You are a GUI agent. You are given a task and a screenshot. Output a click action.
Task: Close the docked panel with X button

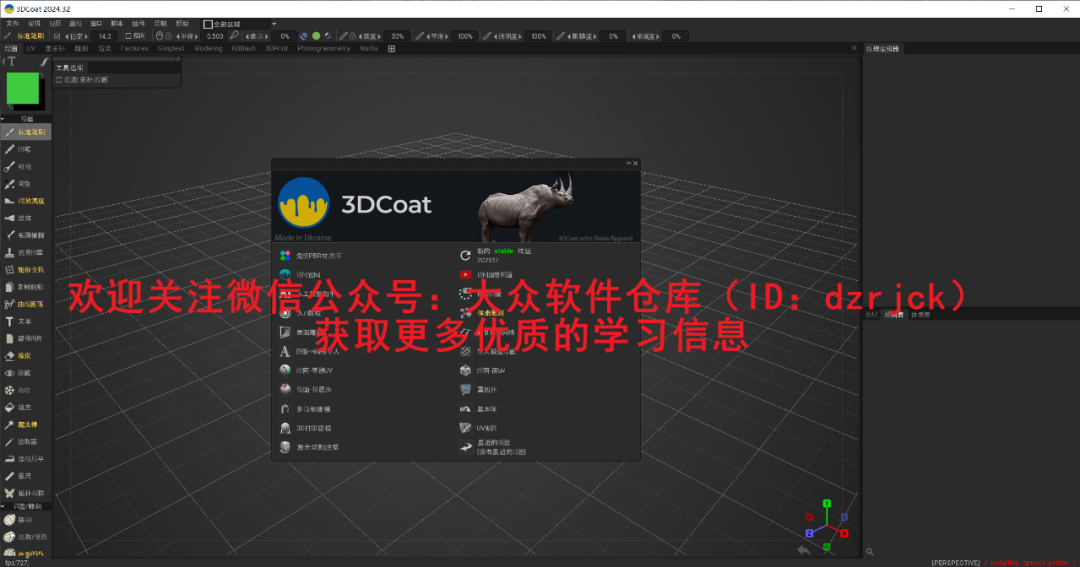854,48
